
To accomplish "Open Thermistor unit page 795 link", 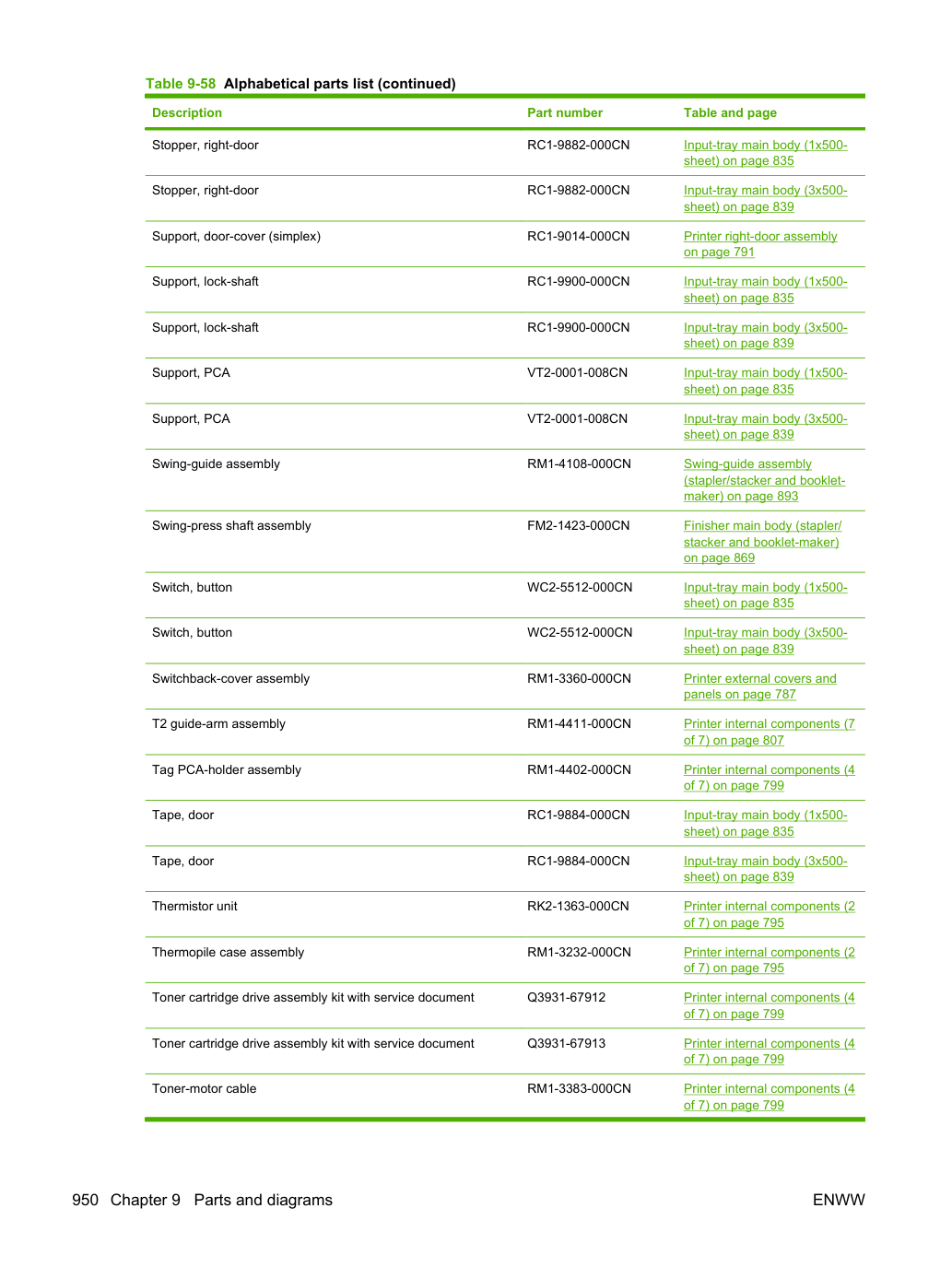I will click(770, 914).
